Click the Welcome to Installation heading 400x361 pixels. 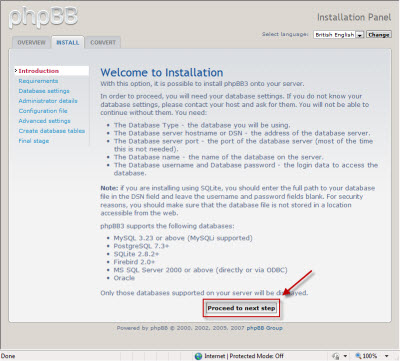pos(162,72)
